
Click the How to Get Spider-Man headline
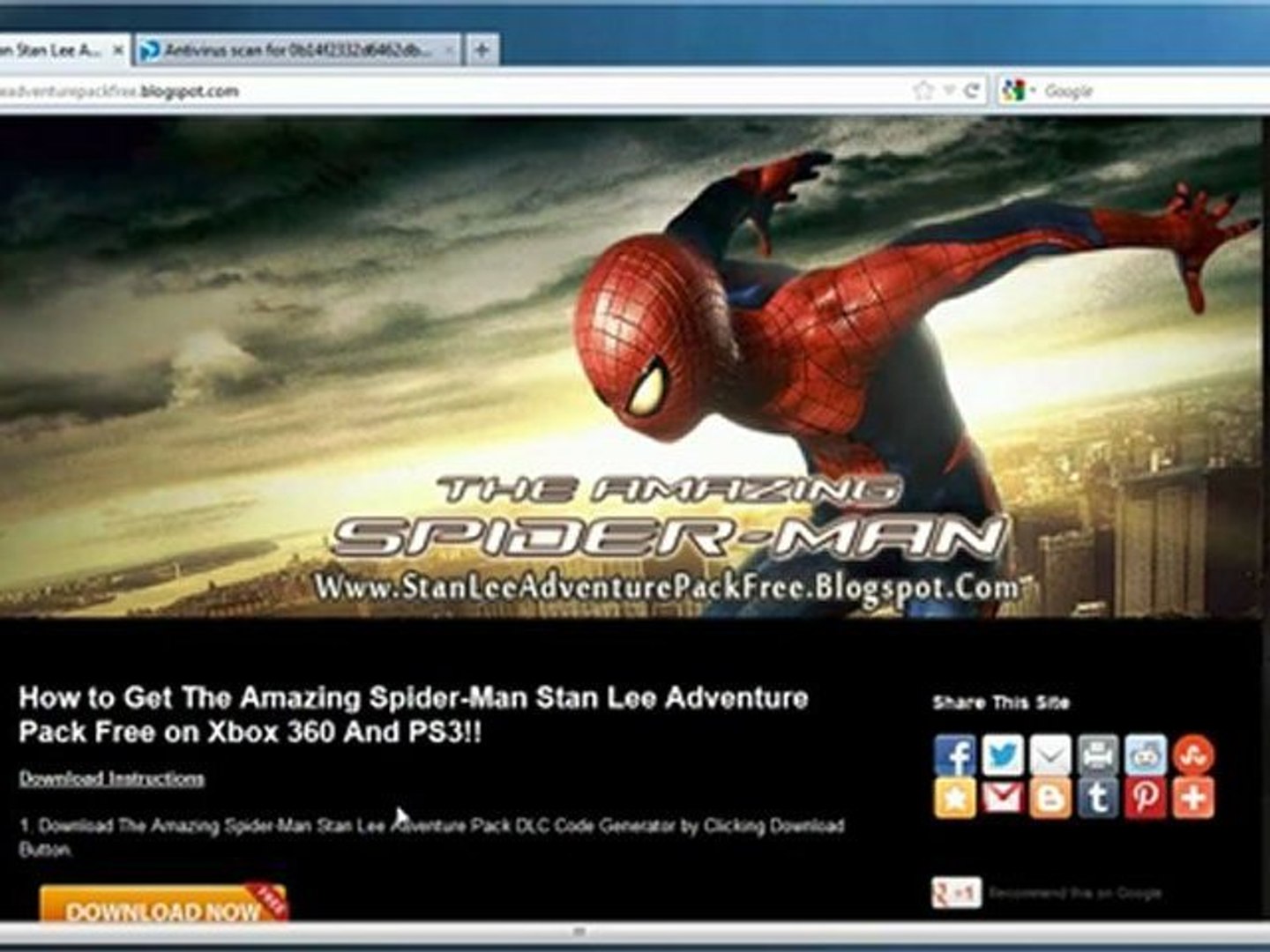click(414, 715)
